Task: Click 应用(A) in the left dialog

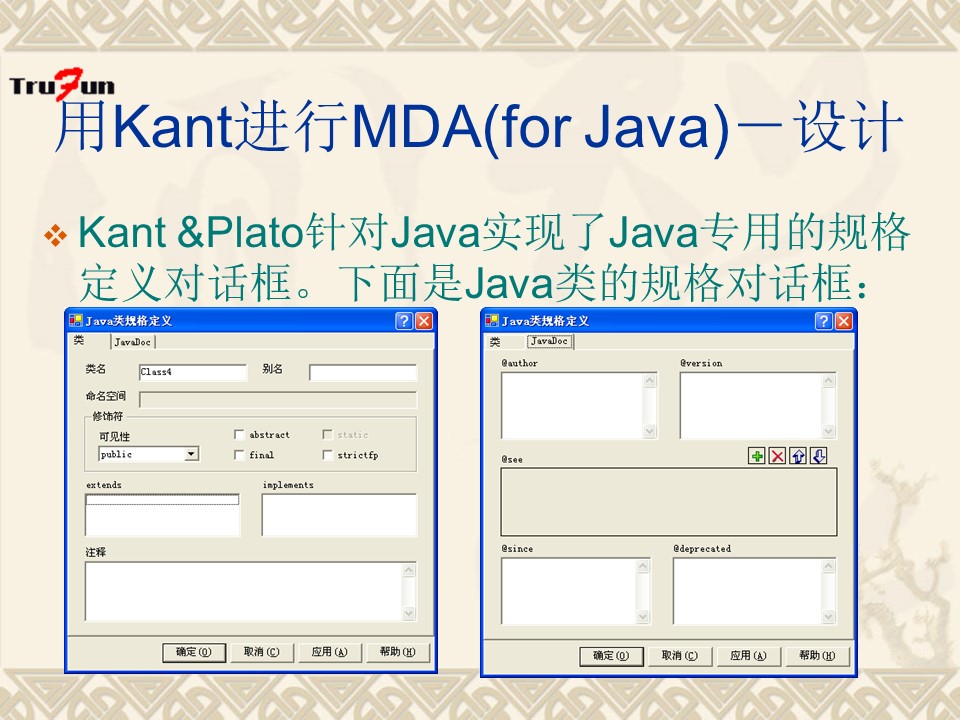Action: (x=329, y=652)
